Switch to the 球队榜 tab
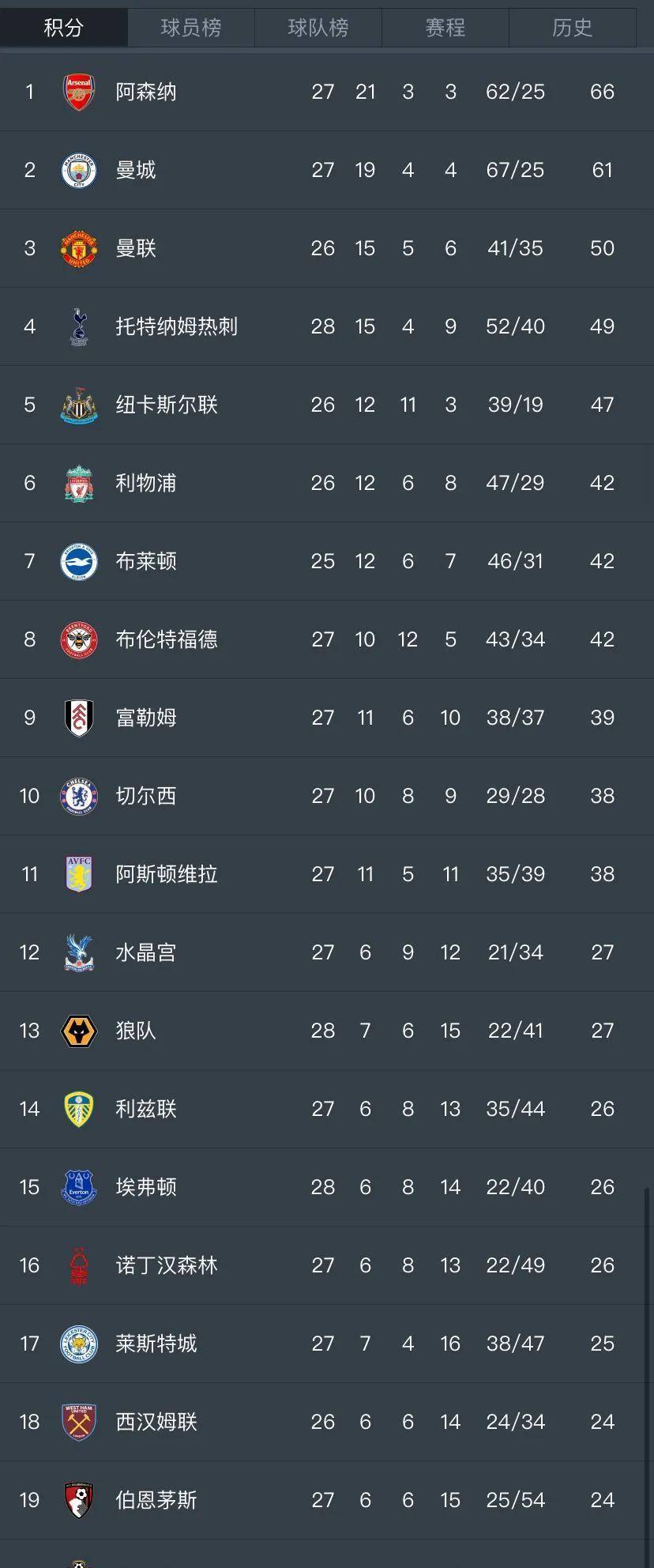The height and width of the screenshot is (1568, 654). [x=318, y=28]
